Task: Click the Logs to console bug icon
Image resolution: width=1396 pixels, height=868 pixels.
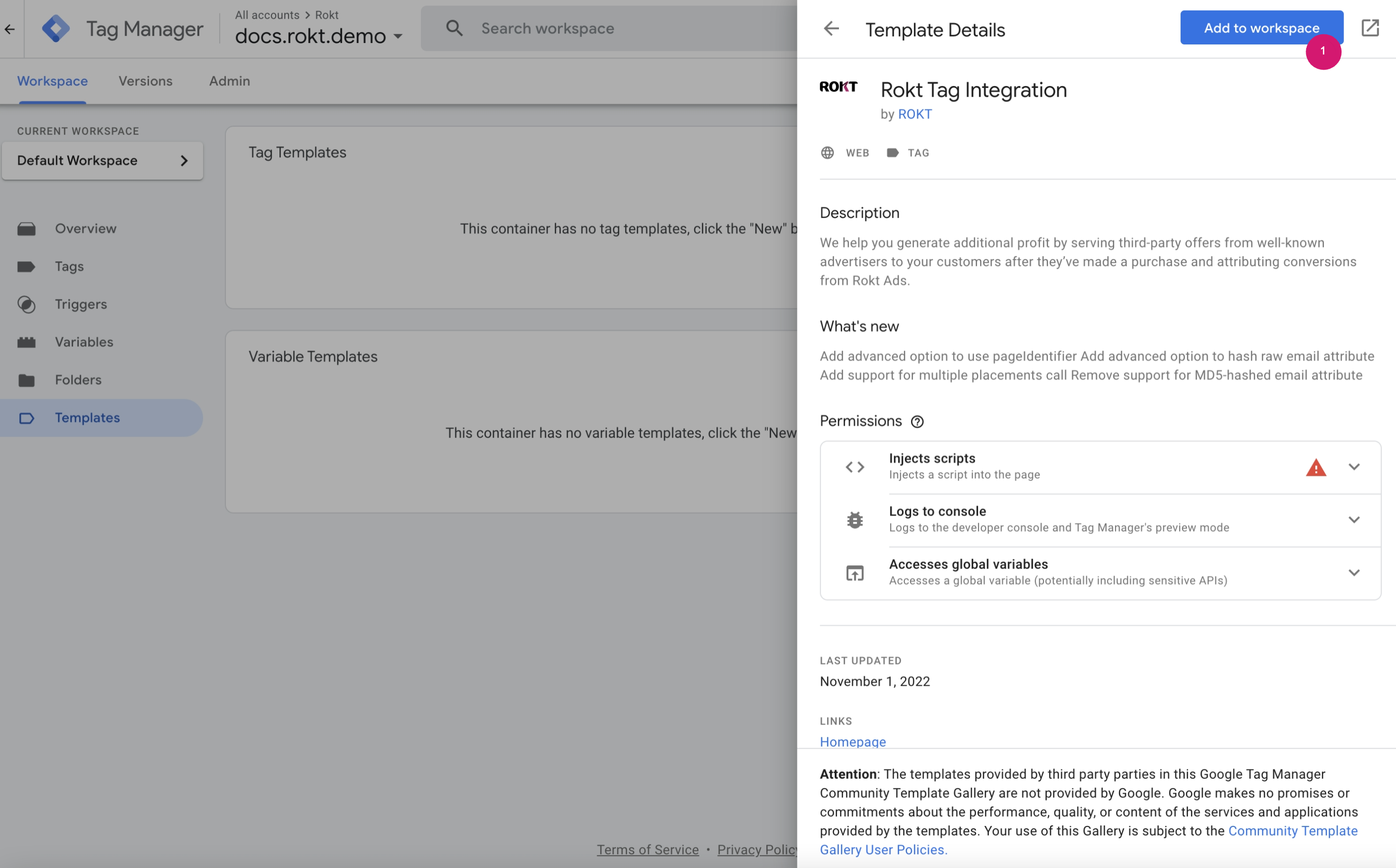Action: pyautogui.click(x=855, y=520)
